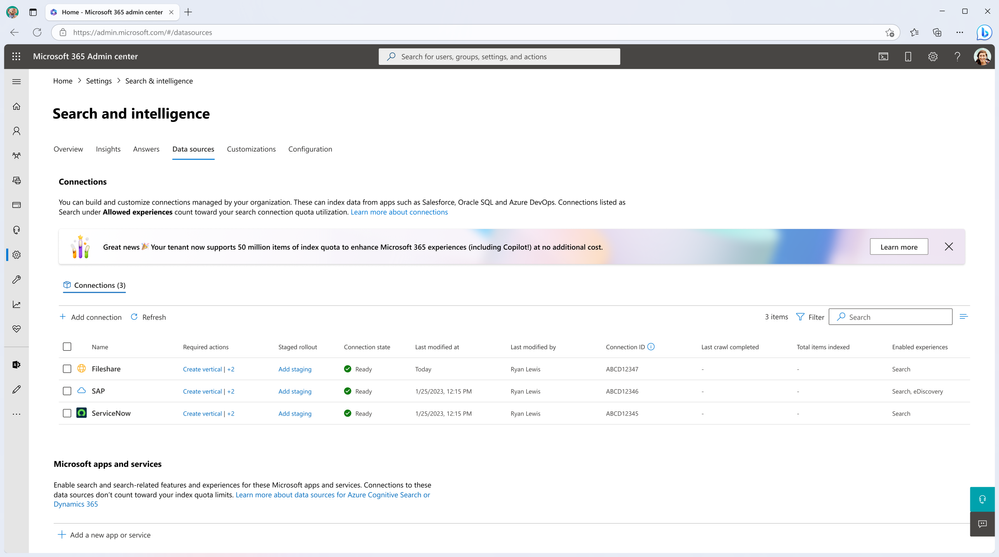Screen dimensions: 999x557
Task: Click Refresh connections
Action: pos(148,317)
